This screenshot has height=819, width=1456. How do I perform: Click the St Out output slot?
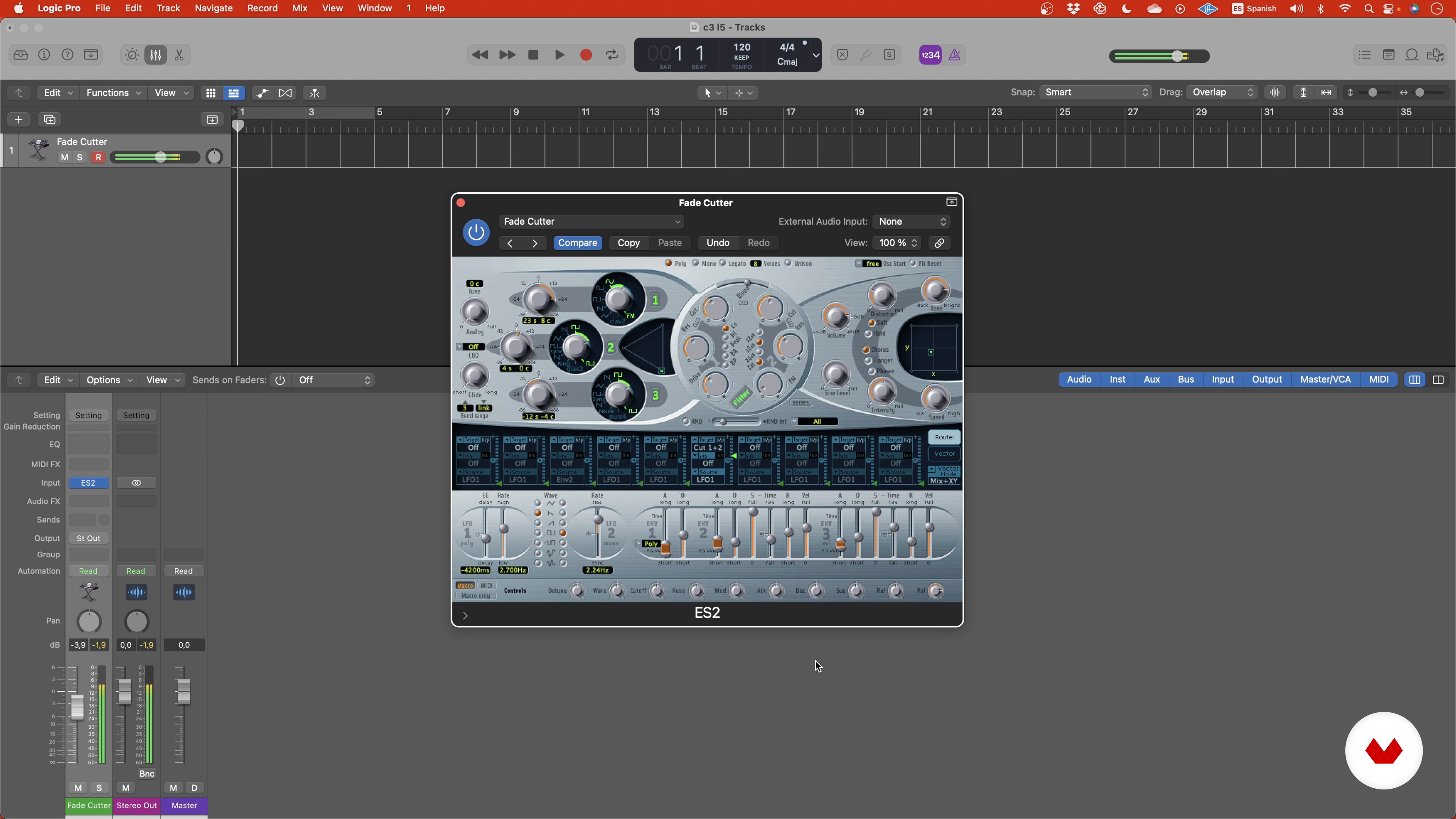[89, 538]
